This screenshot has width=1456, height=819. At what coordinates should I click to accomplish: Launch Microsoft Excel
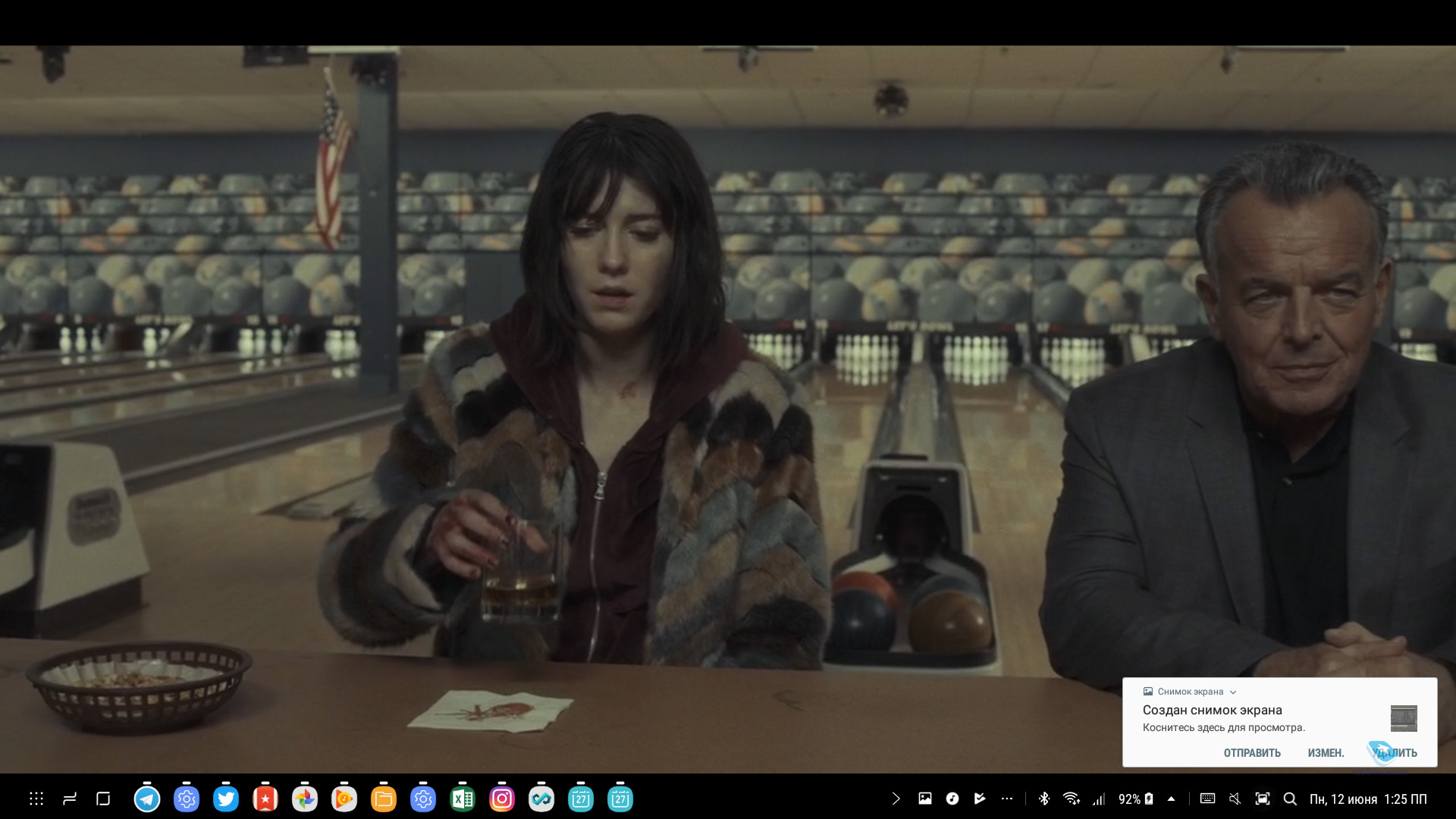click(x=463, y=799)
